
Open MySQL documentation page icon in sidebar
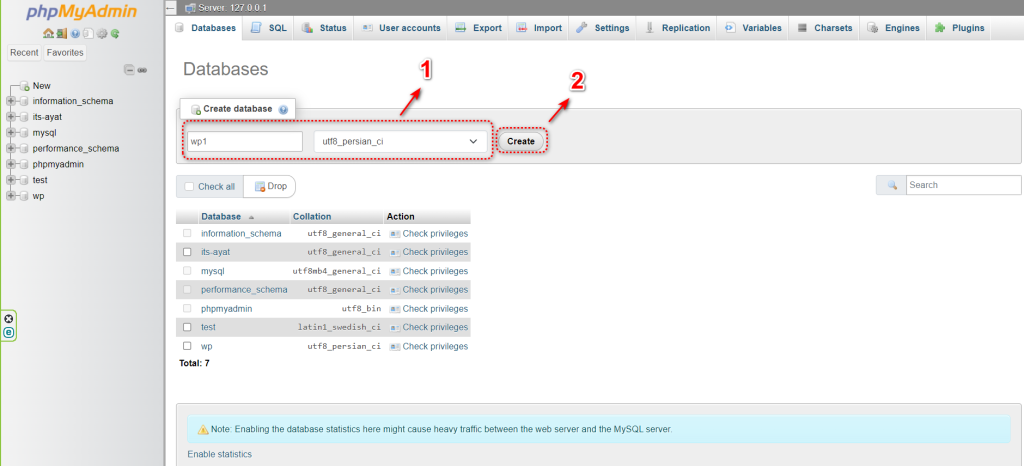88,33
